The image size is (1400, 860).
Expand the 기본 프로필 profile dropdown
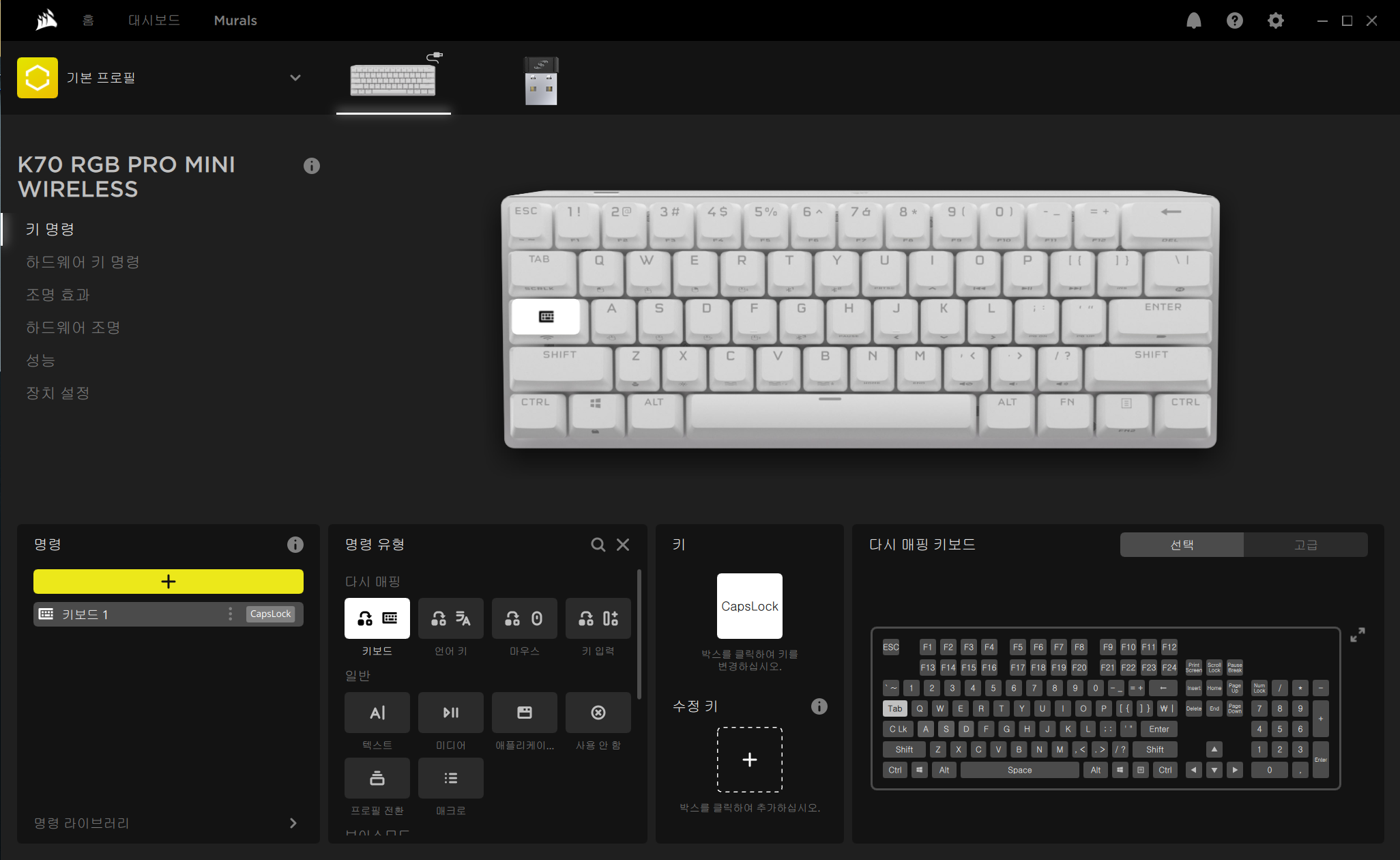pyautogui.click(x=295, y=78)
